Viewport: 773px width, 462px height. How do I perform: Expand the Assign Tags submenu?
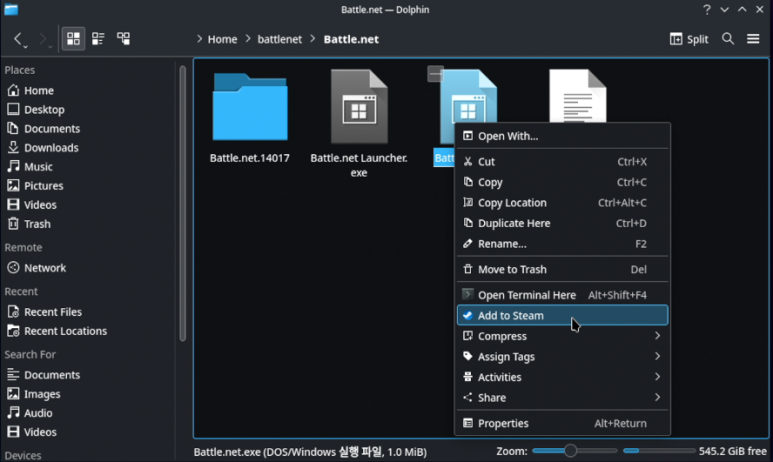(562, 357)
